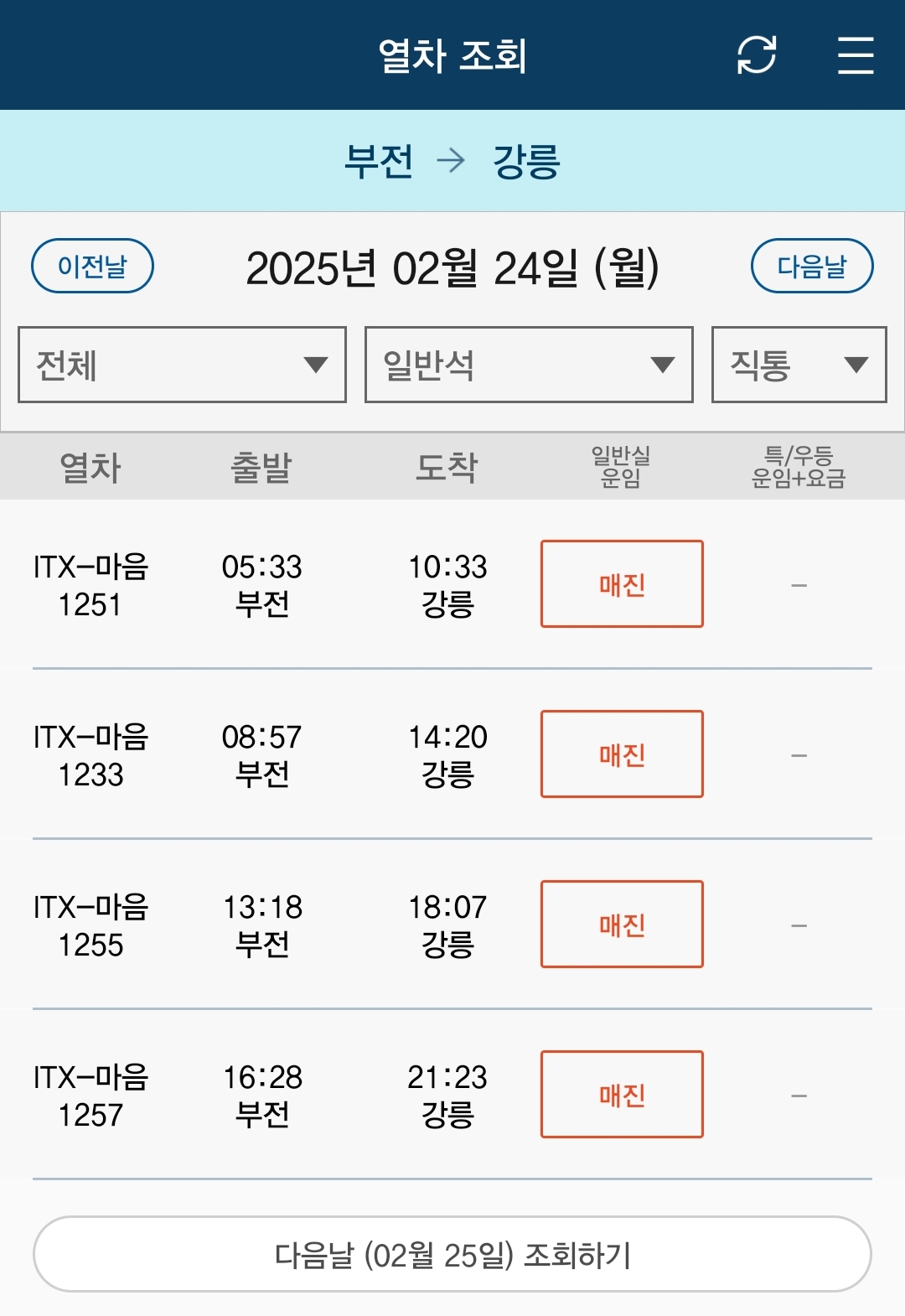
Task: Click 매진 button for train 1251
Action: (622, 584)
